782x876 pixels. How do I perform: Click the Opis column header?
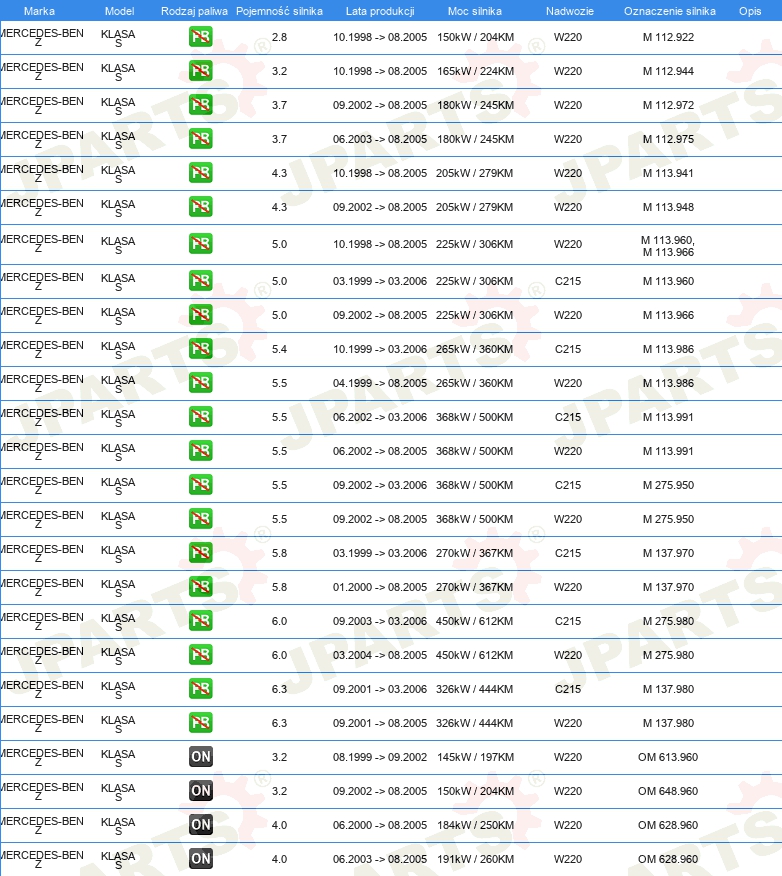tap(750, 11)
